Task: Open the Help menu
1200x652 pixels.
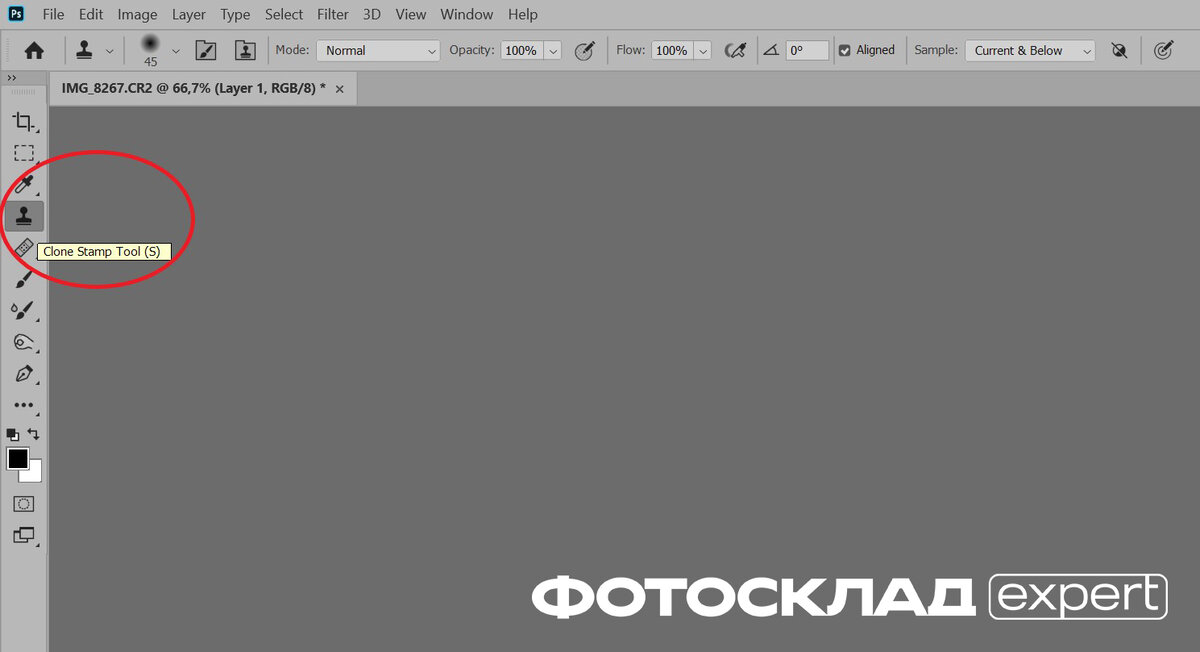Action: click(x=522, y=14)
